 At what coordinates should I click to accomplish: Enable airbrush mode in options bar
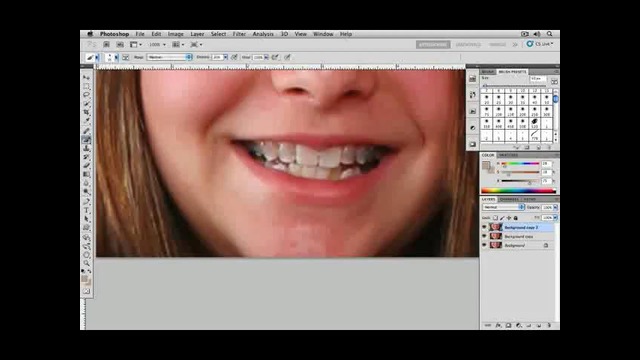[275, 57]
